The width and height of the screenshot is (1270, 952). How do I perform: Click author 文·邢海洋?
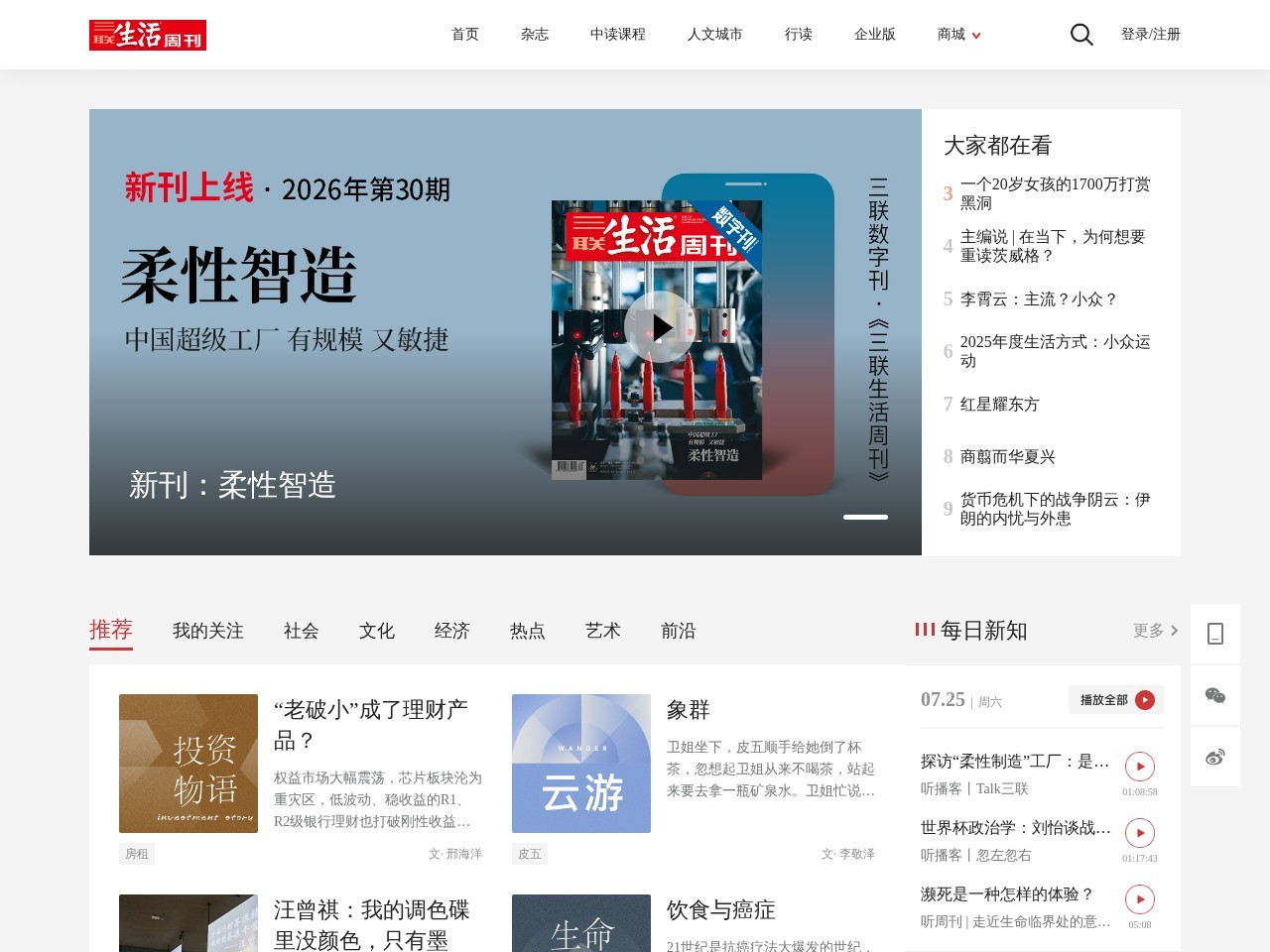(455, 854)
